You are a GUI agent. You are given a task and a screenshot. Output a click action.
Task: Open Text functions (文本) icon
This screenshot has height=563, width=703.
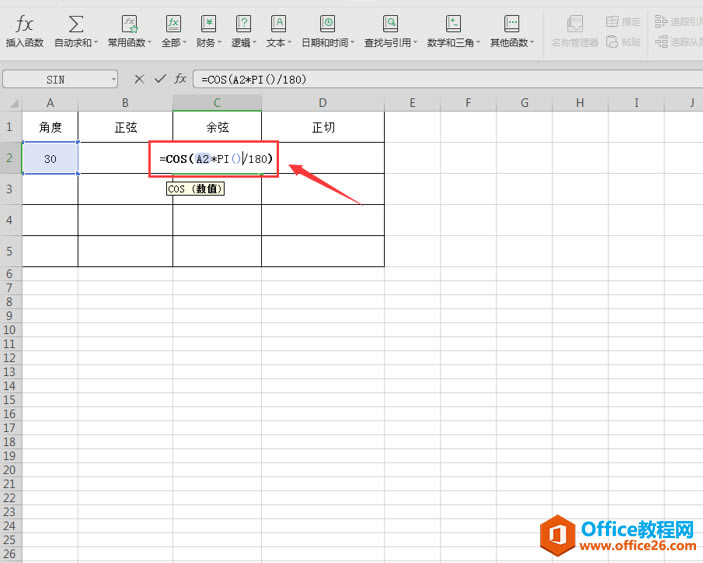coord(278,24)
